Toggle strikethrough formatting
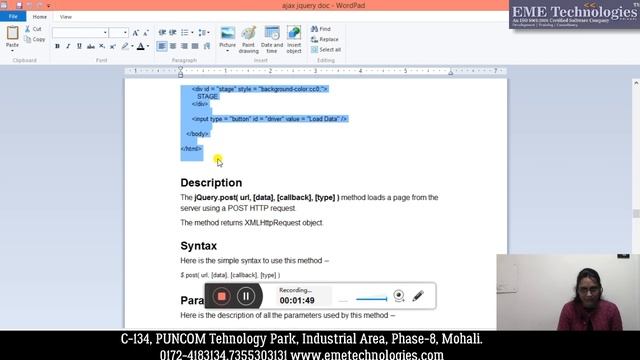The image size is (640, 360). click(91, 47)
